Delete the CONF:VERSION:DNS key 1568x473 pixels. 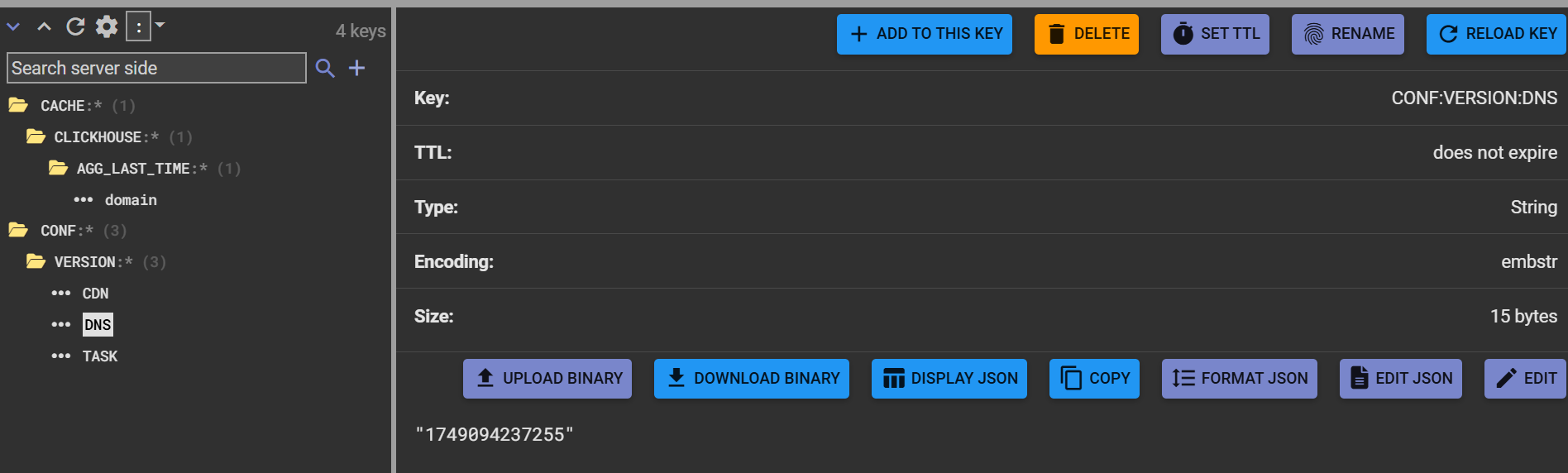click(x=1086, y=34)
